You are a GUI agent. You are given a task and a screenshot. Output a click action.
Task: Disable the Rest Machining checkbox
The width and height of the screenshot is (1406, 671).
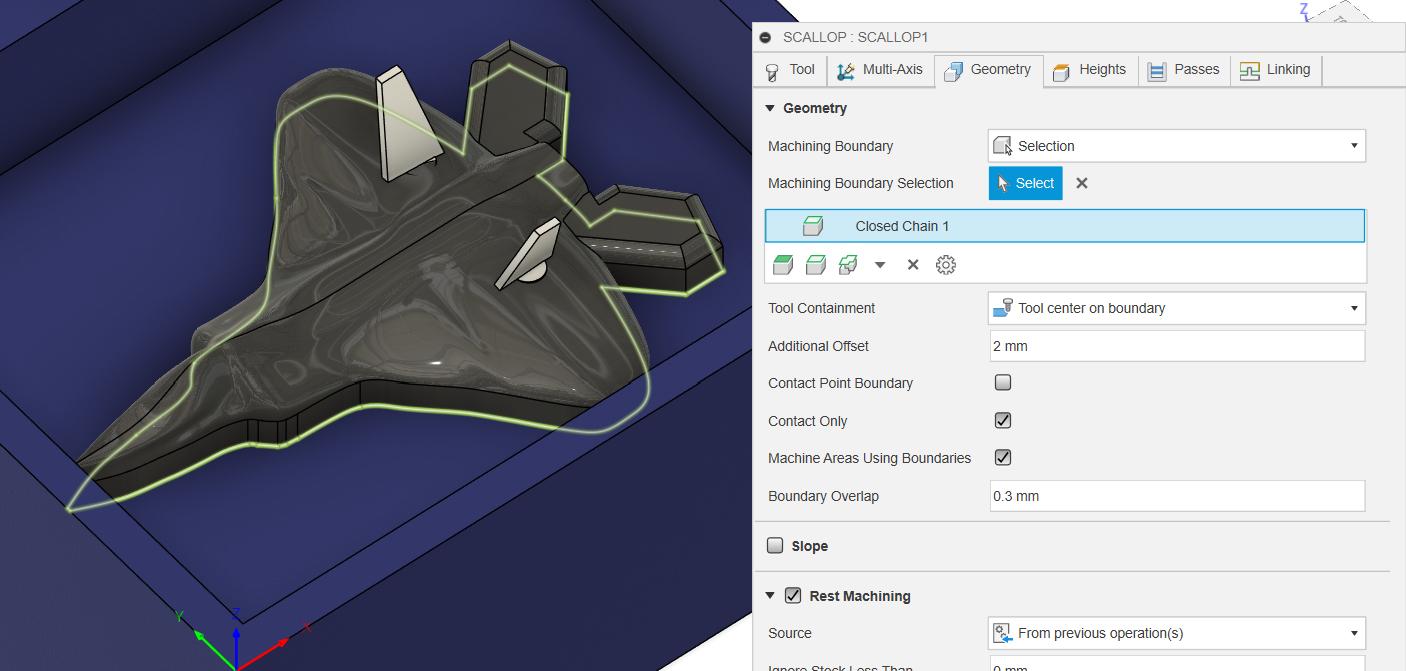793,596
